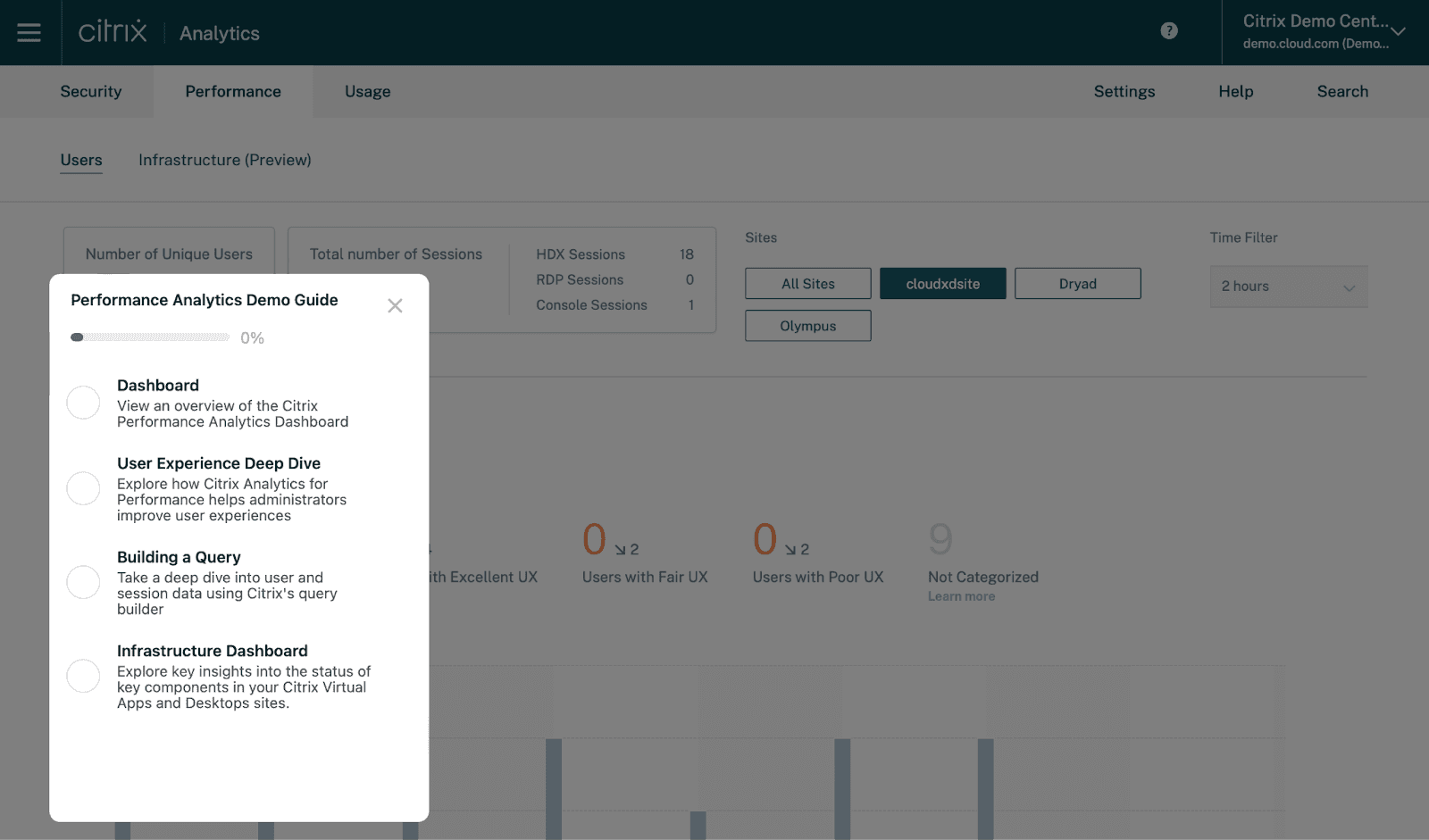Open the 2 hours Time Filter dropdown
1429x840 pixels.
[1289, 287]
